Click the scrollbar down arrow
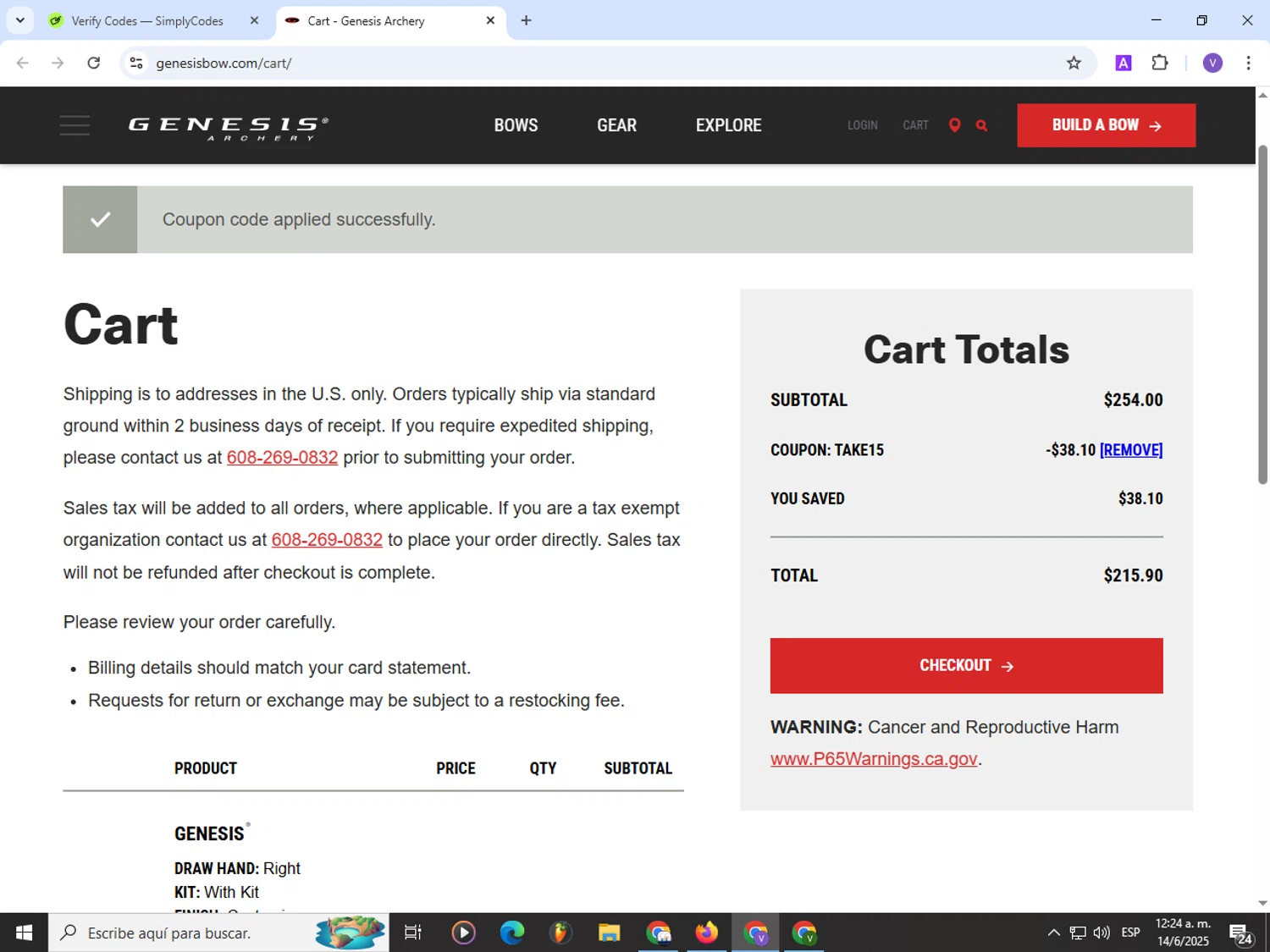 [1262, 903]
